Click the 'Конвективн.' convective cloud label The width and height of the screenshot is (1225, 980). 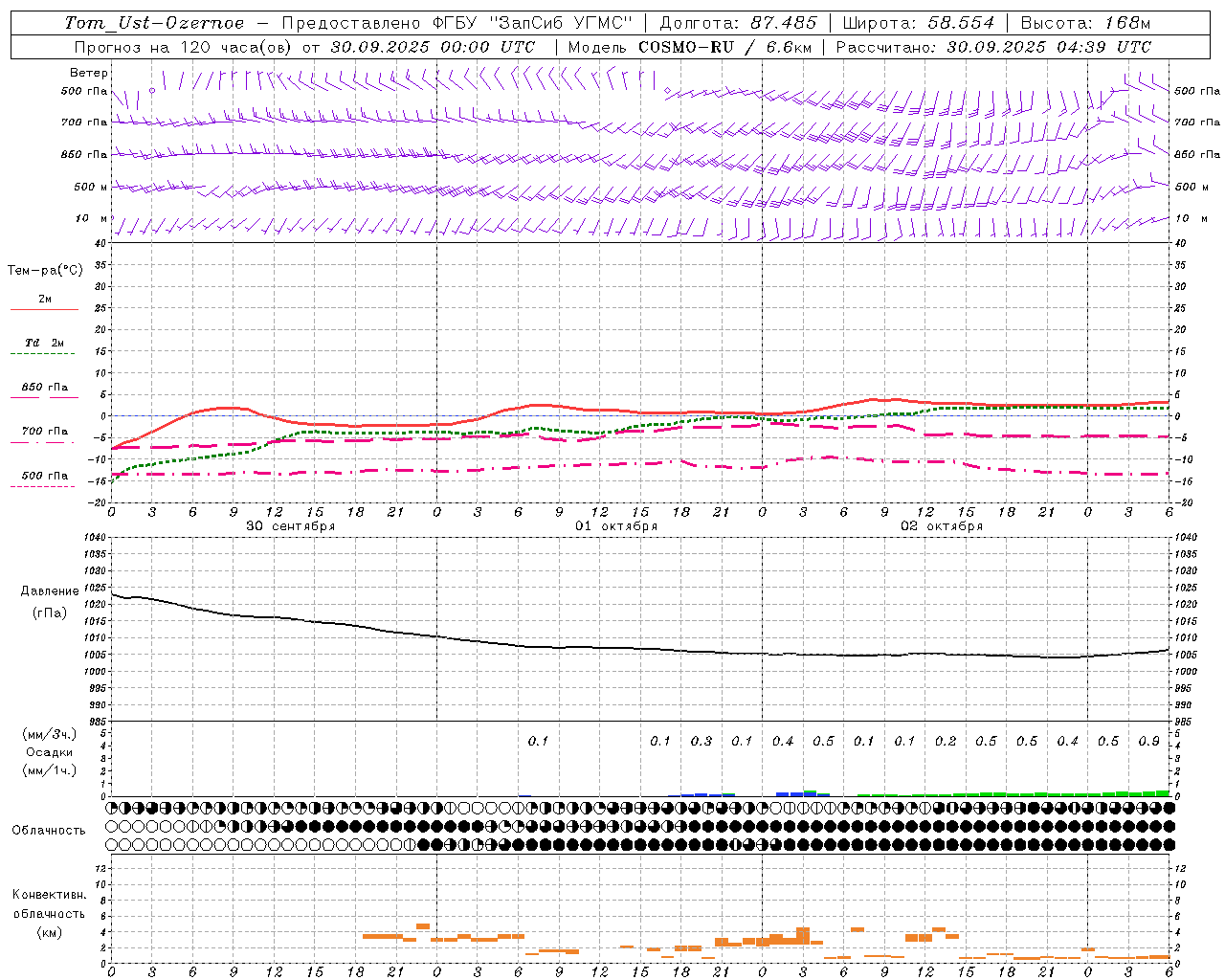(x=50, y=895)
